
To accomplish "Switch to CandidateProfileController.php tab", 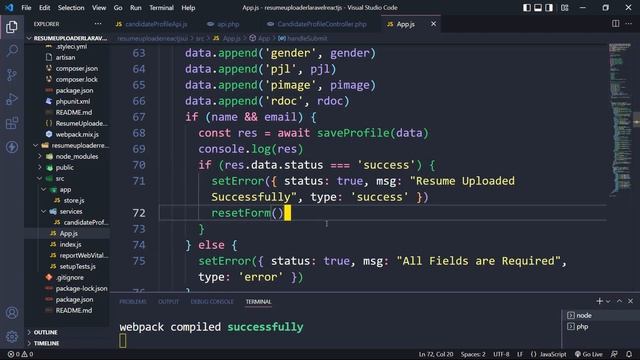I will point(317,24).
